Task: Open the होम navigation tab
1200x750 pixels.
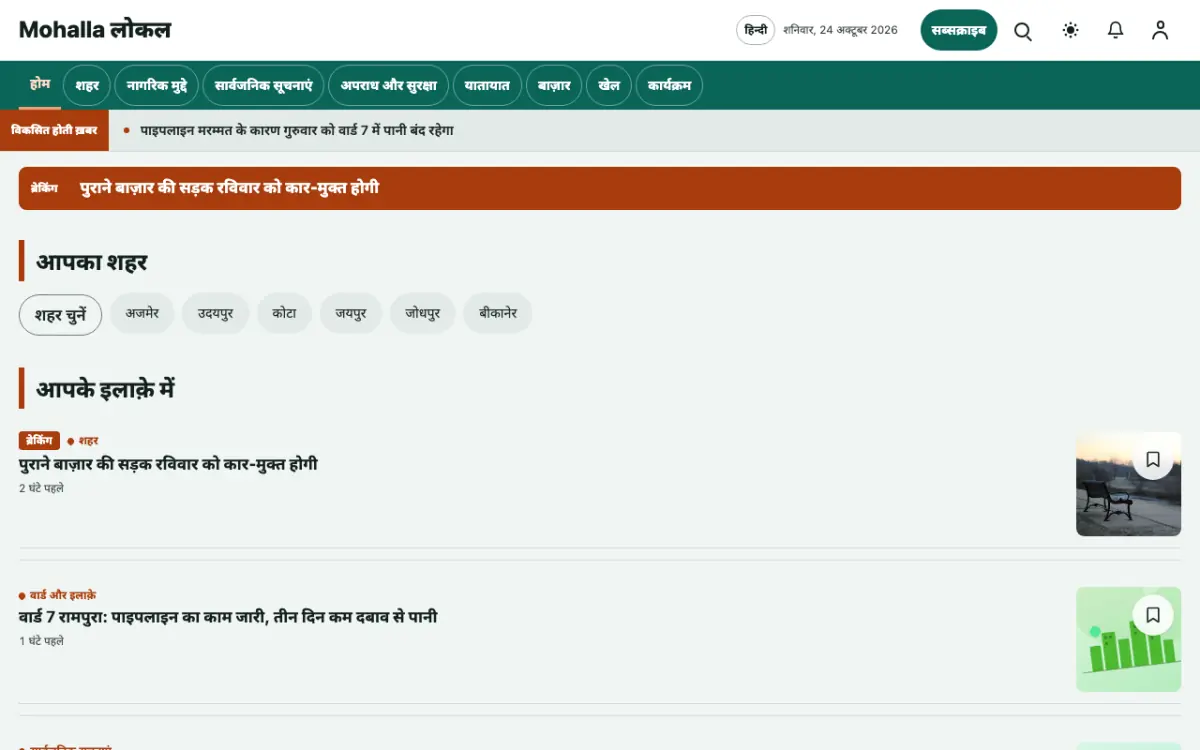Action: 40,85
